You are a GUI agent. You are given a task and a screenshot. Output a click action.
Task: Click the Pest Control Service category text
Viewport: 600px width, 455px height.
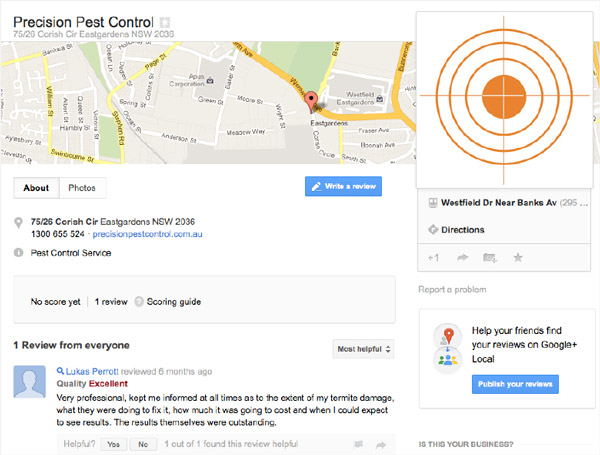coord(71,253)
